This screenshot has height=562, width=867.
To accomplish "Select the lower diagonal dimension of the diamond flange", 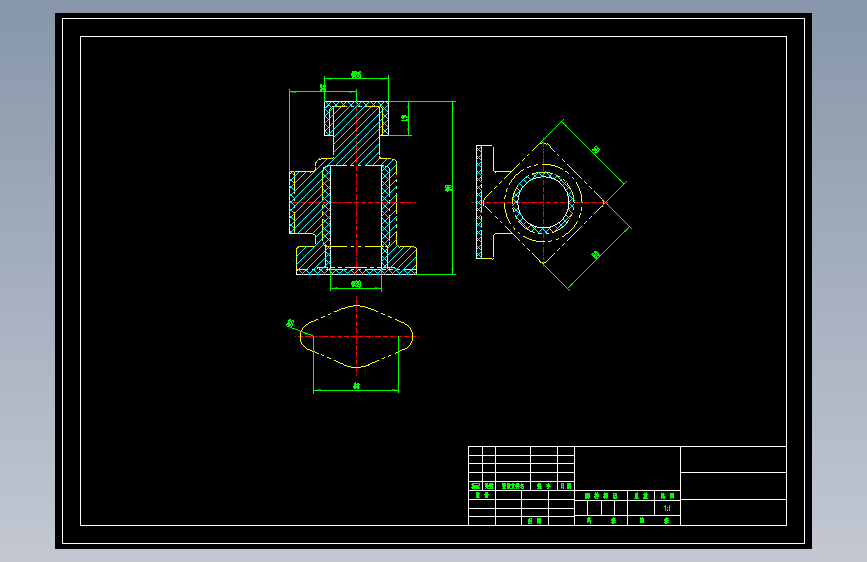I will [596, 255].
